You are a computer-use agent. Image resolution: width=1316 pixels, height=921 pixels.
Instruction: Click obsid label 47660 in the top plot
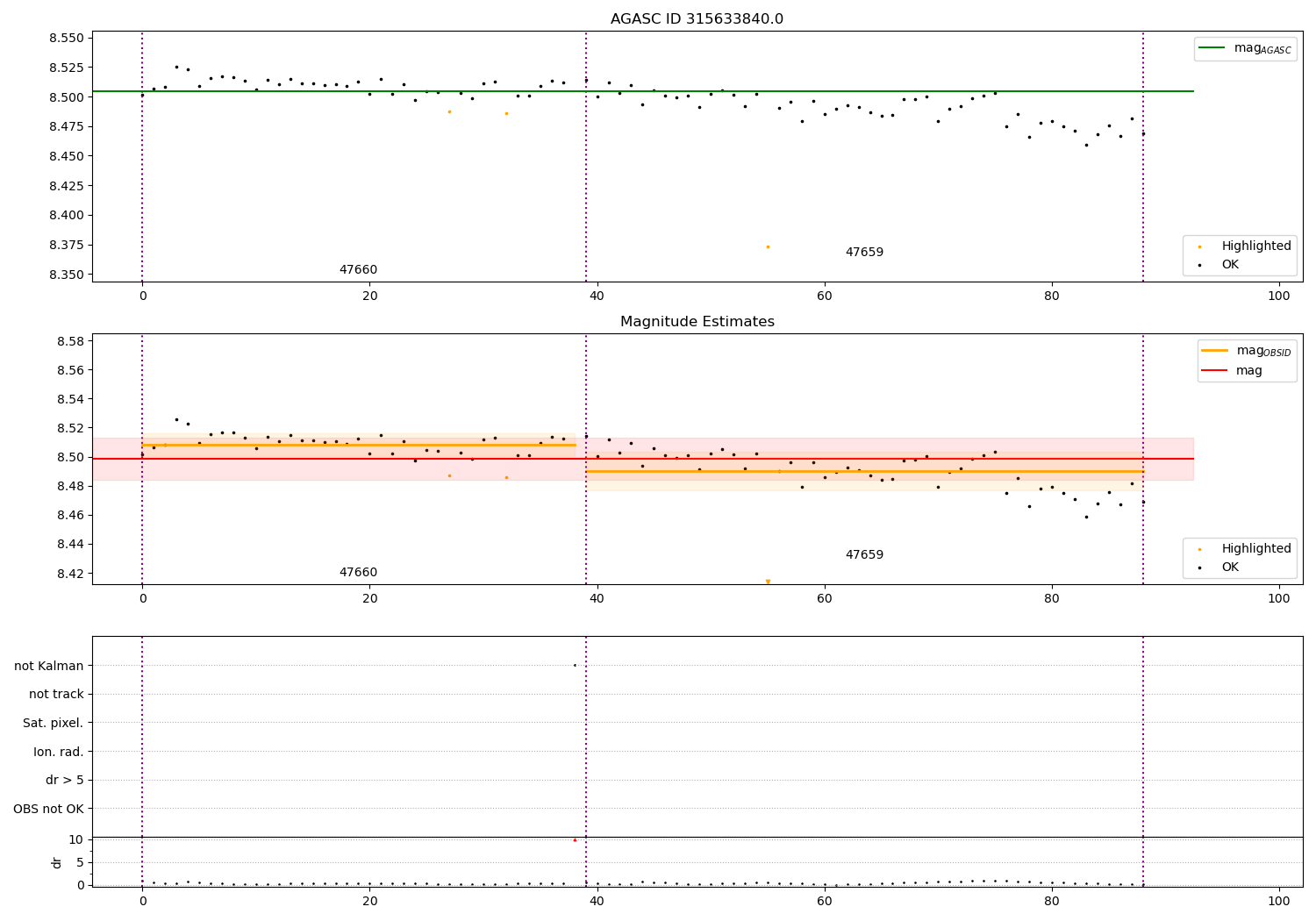point(358,270)
